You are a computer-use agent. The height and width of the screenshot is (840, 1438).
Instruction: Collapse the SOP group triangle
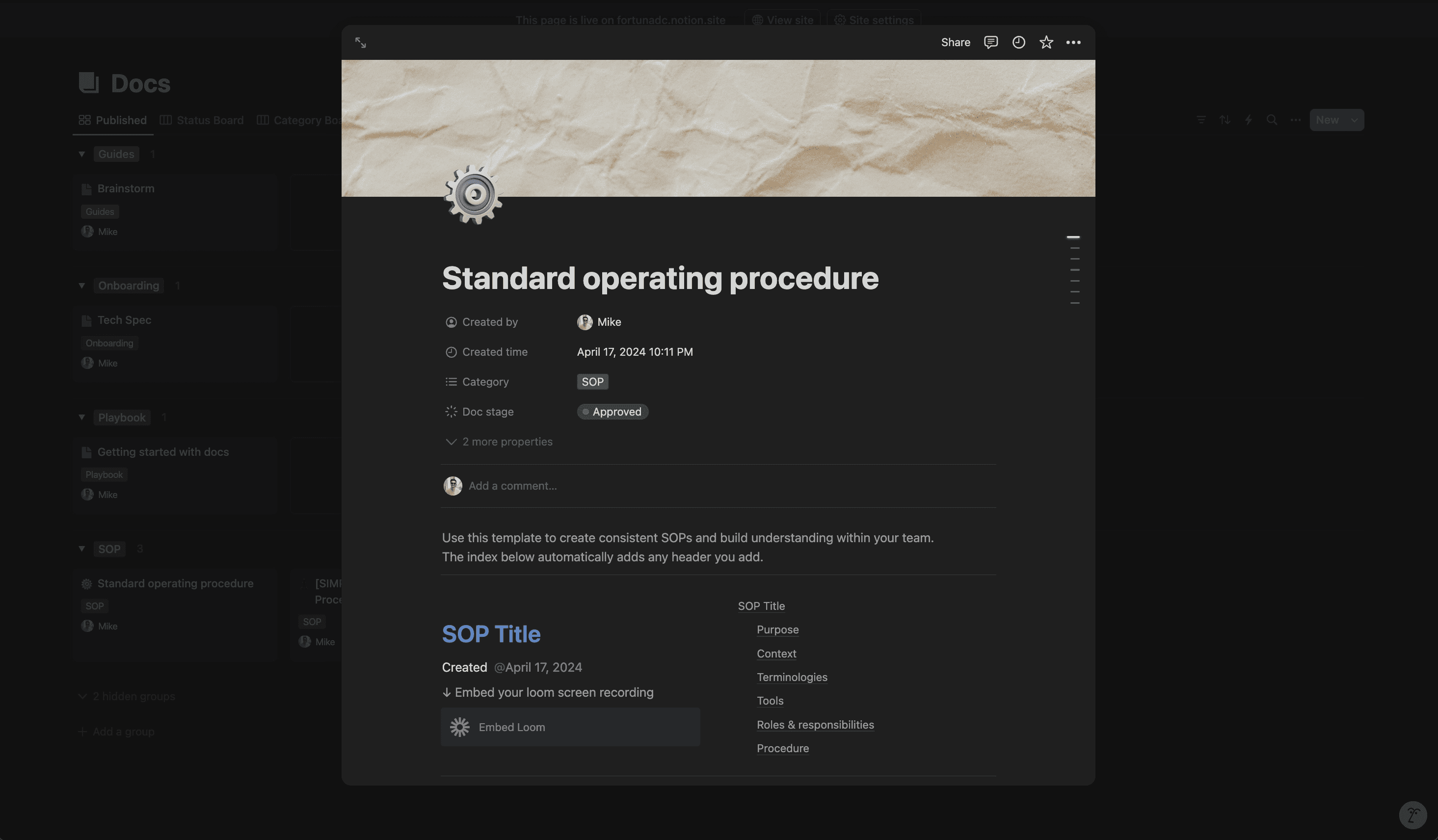81,549
